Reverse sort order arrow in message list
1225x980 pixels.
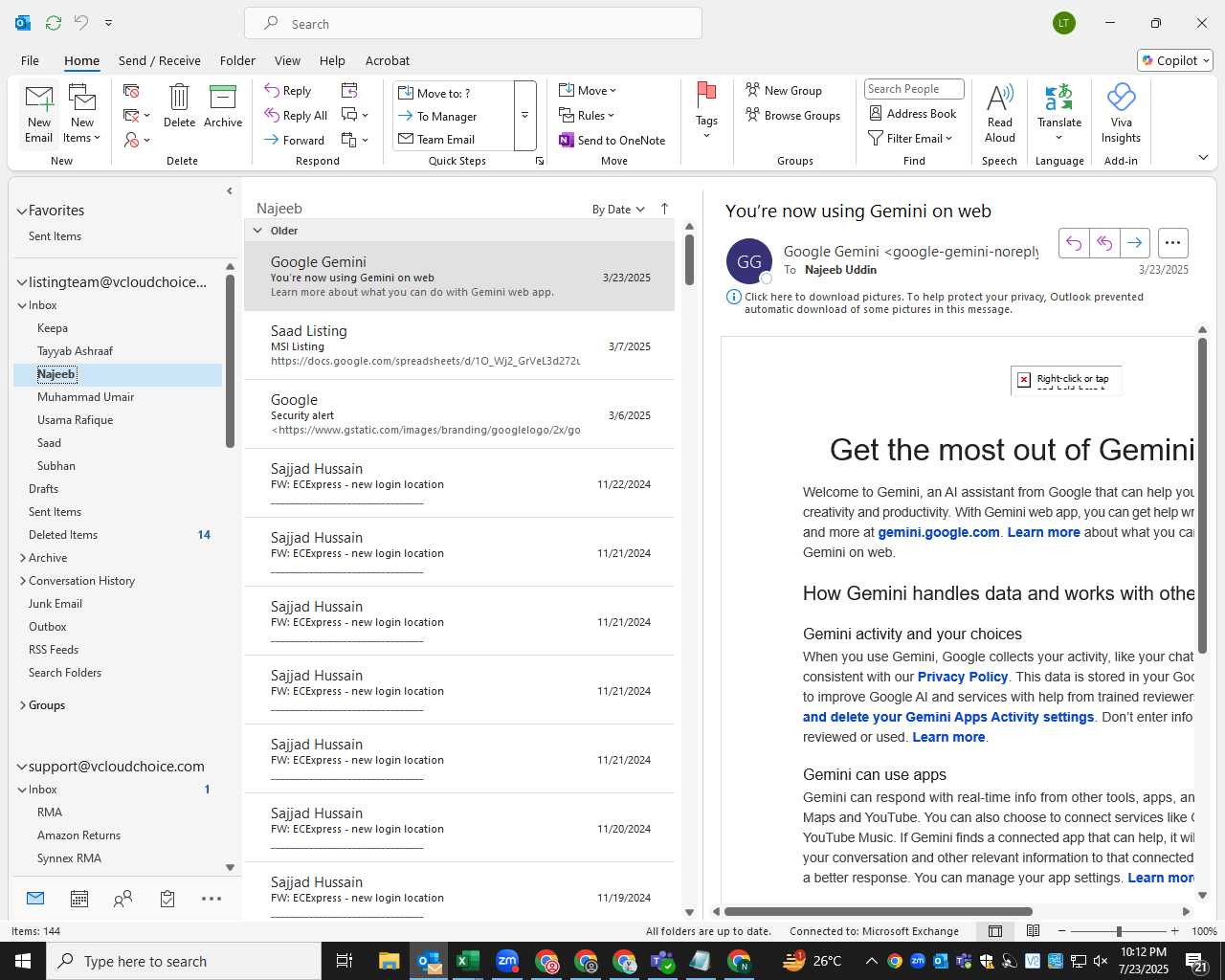pos(664,209)
